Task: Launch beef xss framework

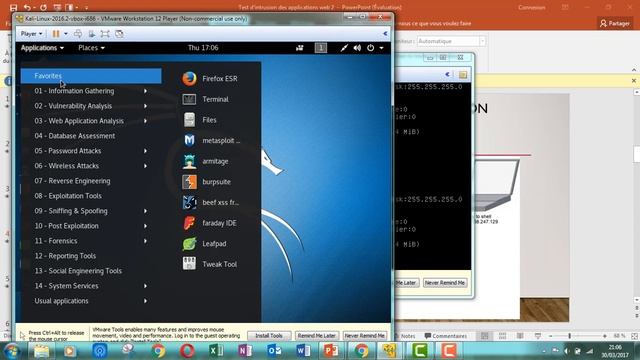Action: tap(211, 202)
